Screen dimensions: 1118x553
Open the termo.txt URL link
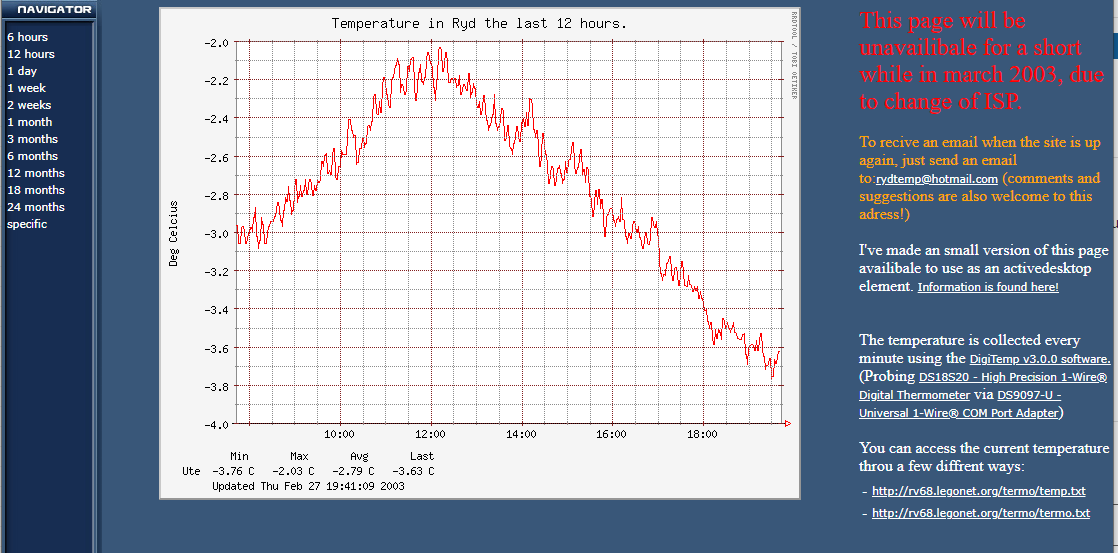(980, 513)
